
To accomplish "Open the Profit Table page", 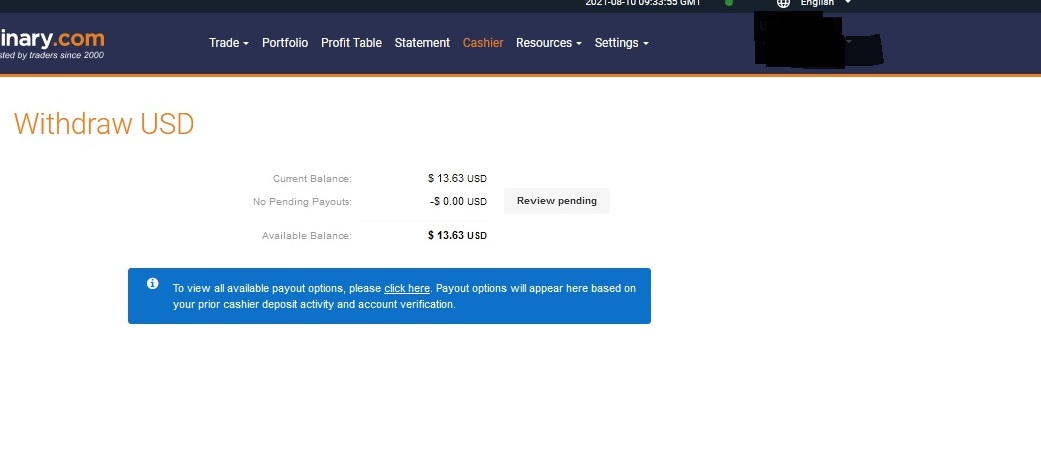I will [x=351, y=42].
